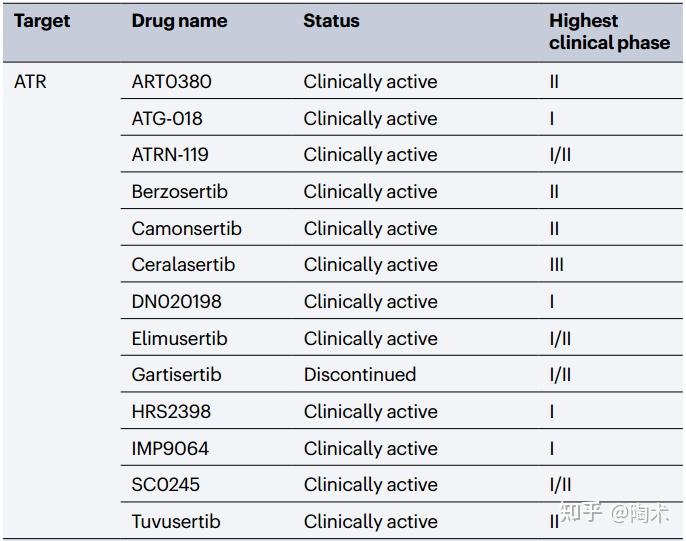Select the DN020198 drug entry
Screen dimensions: 686x541
(x=177, y=302)
